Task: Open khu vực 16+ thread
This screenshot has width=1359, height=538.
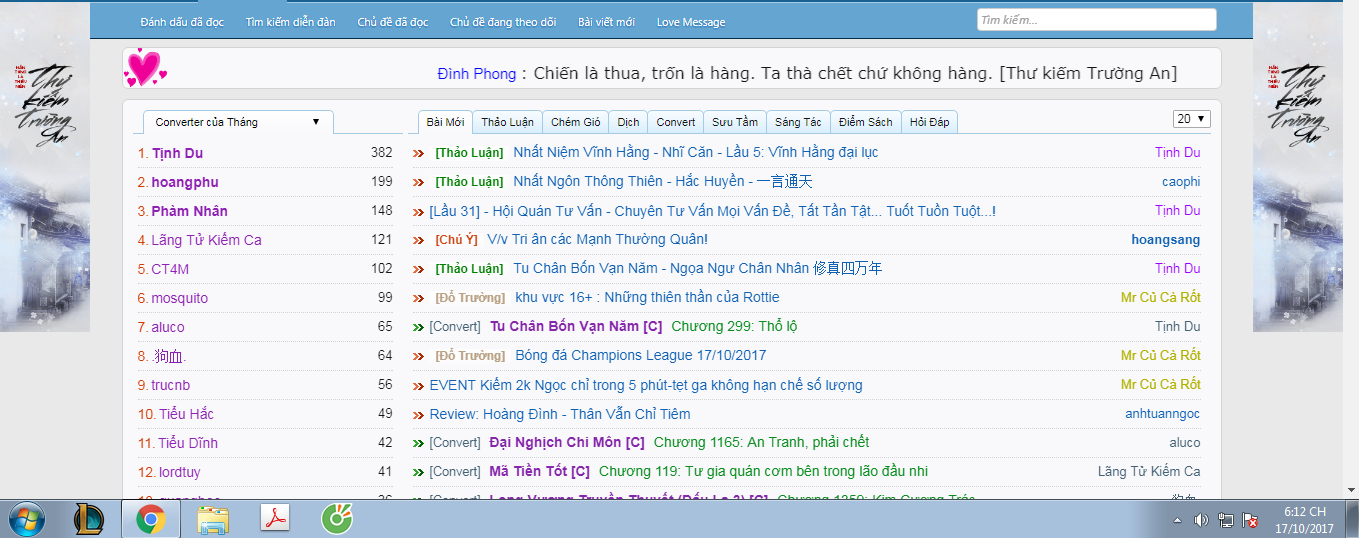Action: coord(647,298)
